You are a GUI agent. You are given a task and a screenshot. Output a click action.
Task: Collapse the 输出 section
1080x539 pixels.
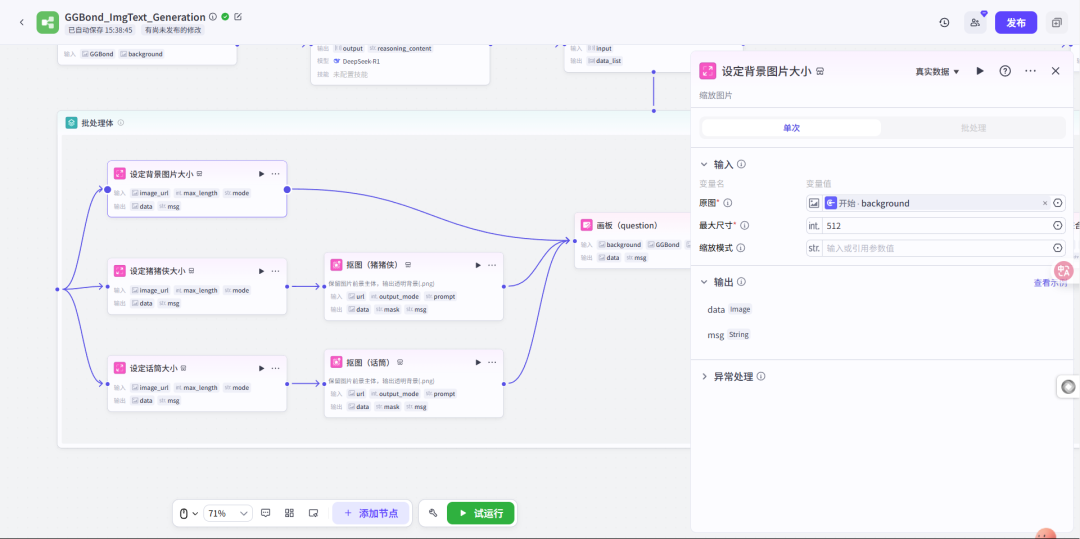click(x=703, y=282)
